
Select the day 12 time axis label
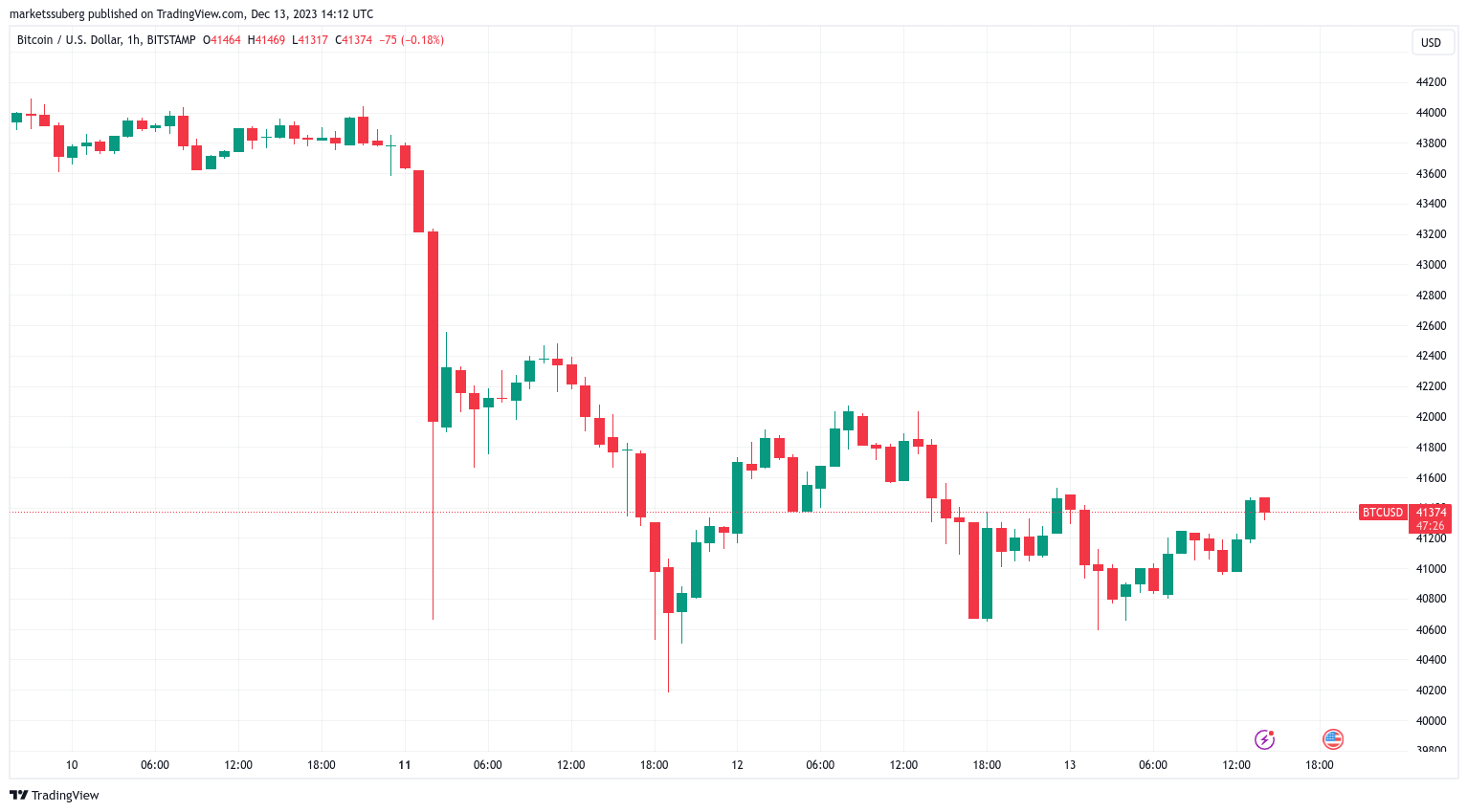click(737, 765)
